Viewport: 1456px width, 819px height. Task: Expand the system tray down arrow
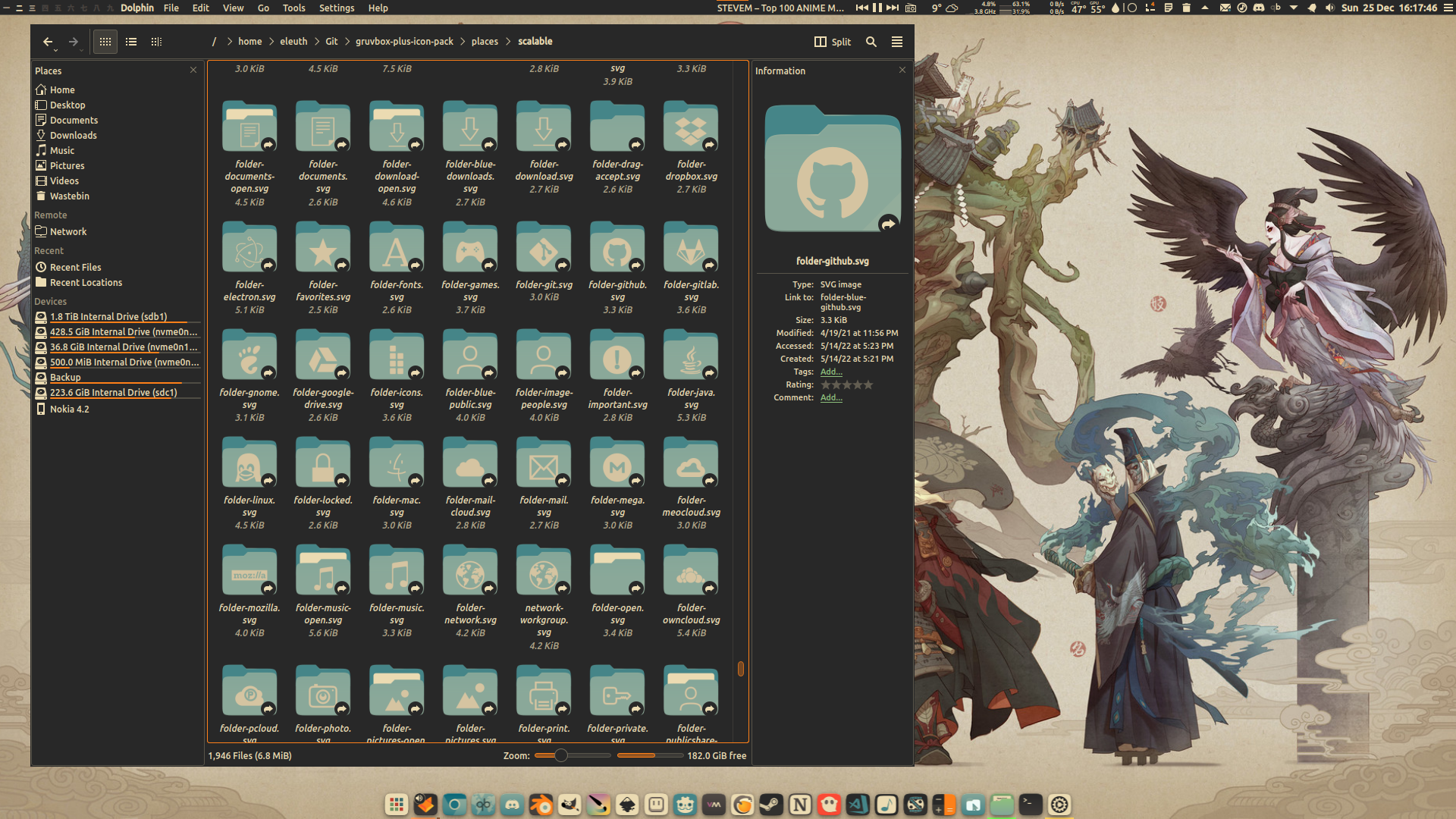tap(1294, 8)
